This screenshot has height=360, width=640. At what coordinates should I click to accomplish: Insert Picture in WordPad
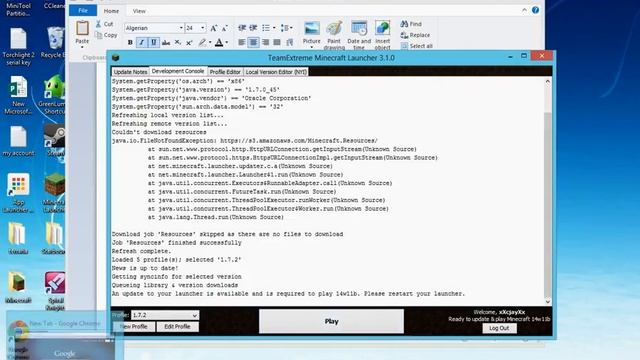[x=311, y=34]
